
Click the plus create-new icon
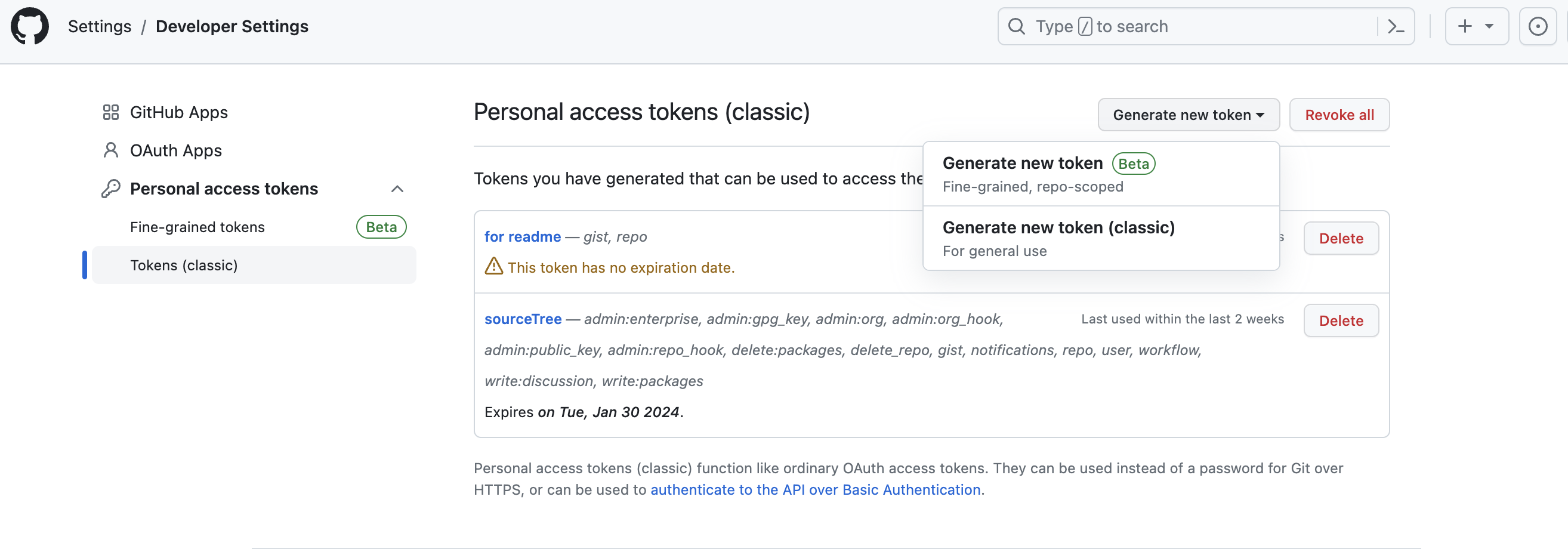[x=1465, y=26]
